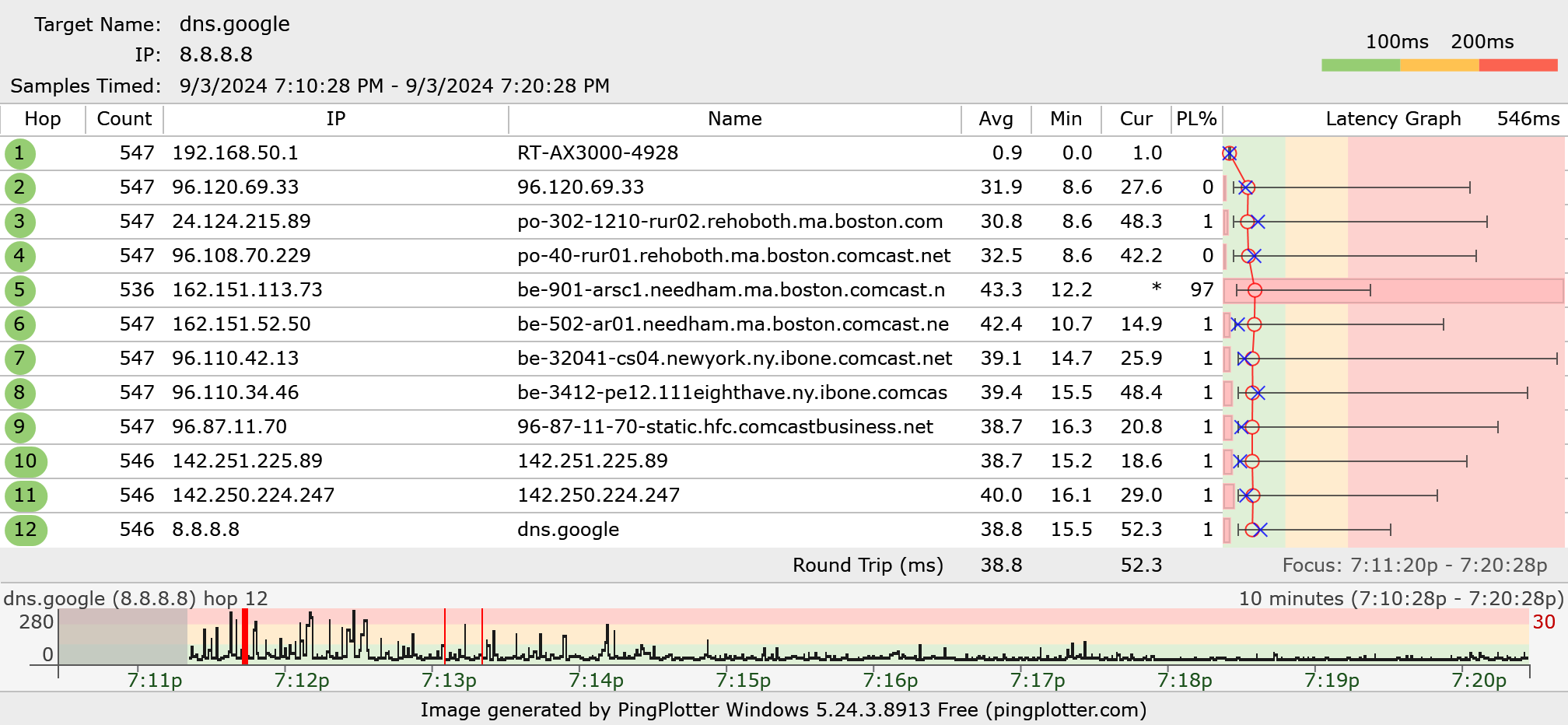Click the Target Name value dns.google
Screen dimensions: 1568x725
coord(235,24)
